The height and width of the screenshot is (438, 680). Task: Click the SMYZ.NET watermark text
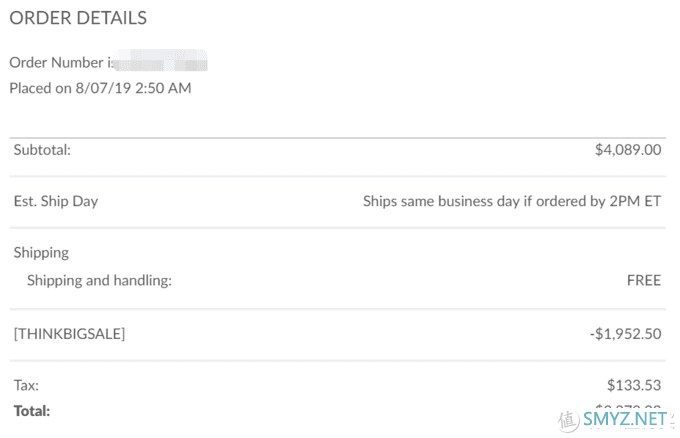[x=625, y=419]
